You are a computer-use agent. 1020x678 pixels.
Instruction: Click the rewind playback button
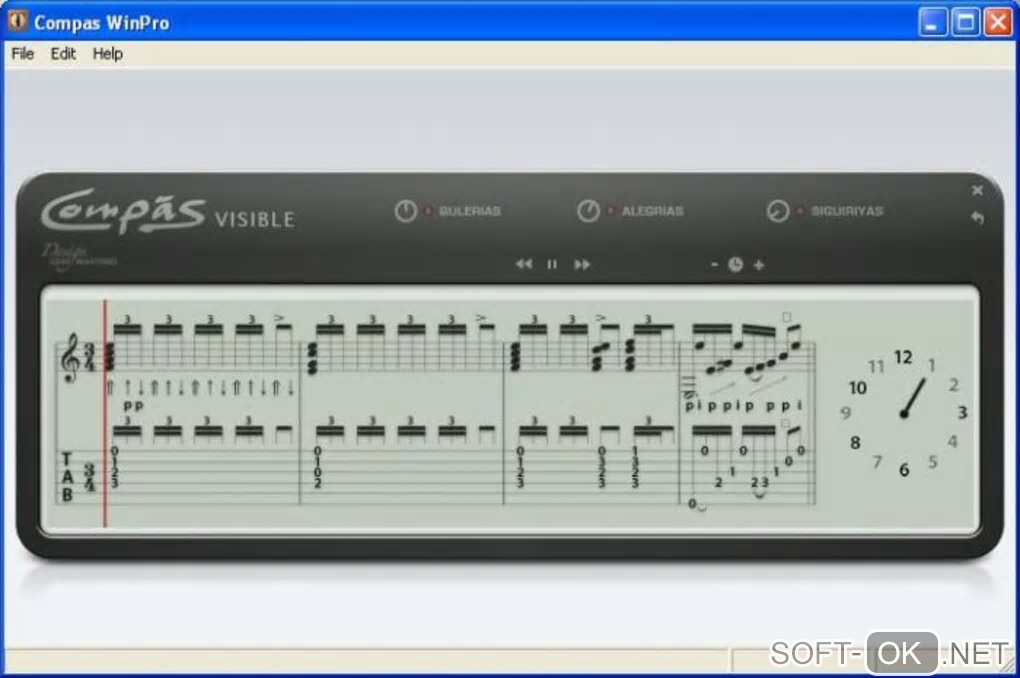(x=524, y=264)
